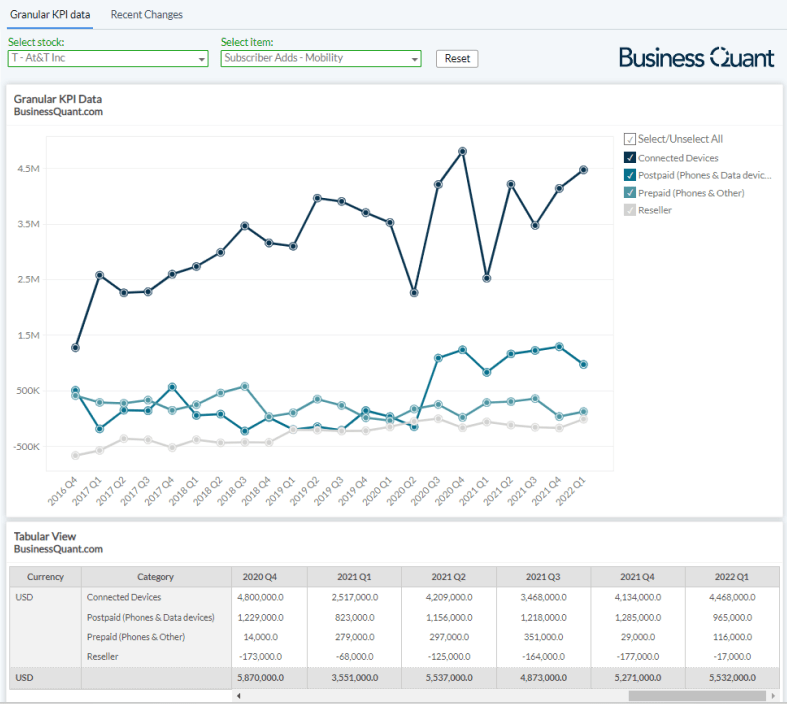This screenshot has width=787, height=704.
Task: Click BusinessQuant.com under Tabular View
Action: coord(58,549)
